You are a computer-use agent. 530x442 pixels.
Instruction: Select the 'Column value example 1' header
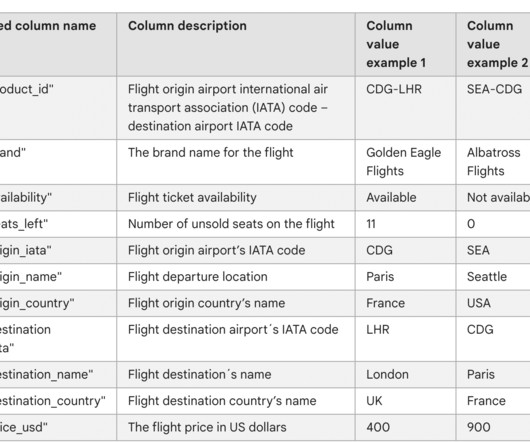click(405, 44)
